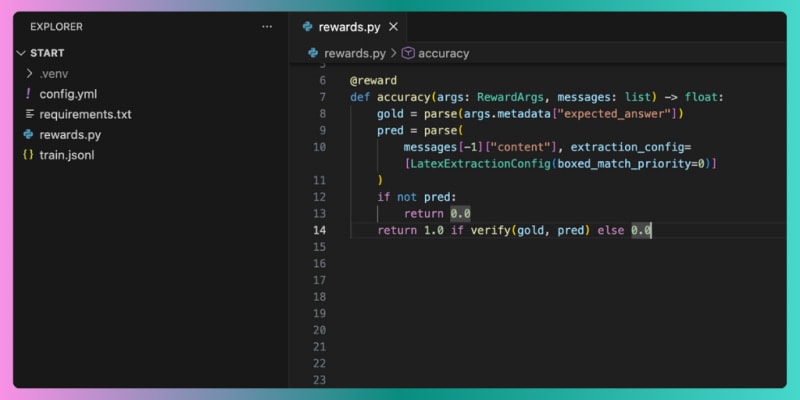Image resolution: width=800 pixels, height=400 pixels.
Task: Click the requirements.txt lines icon
Action: pyautogui.click(x=30, y=114)
